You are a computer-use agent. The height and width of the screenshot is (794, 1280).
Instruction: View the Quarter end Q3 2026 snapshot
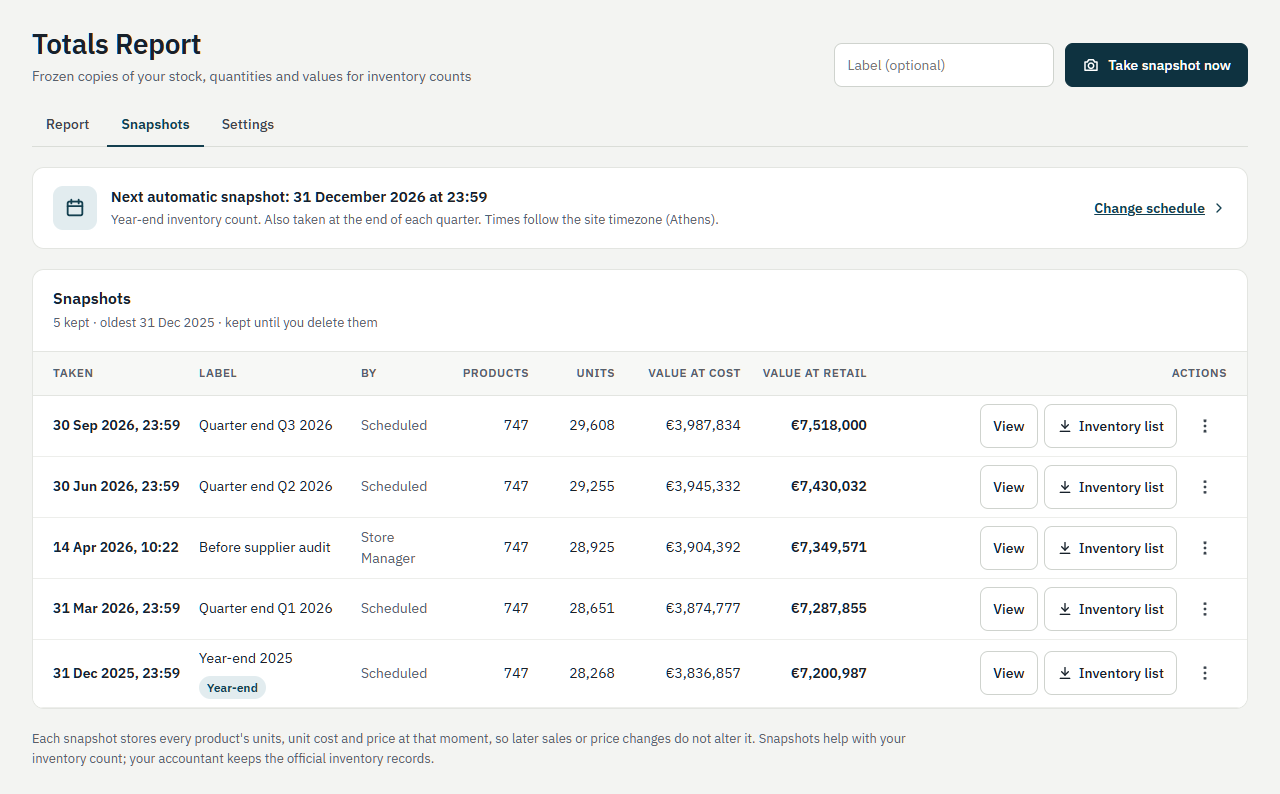[1009, 426]
